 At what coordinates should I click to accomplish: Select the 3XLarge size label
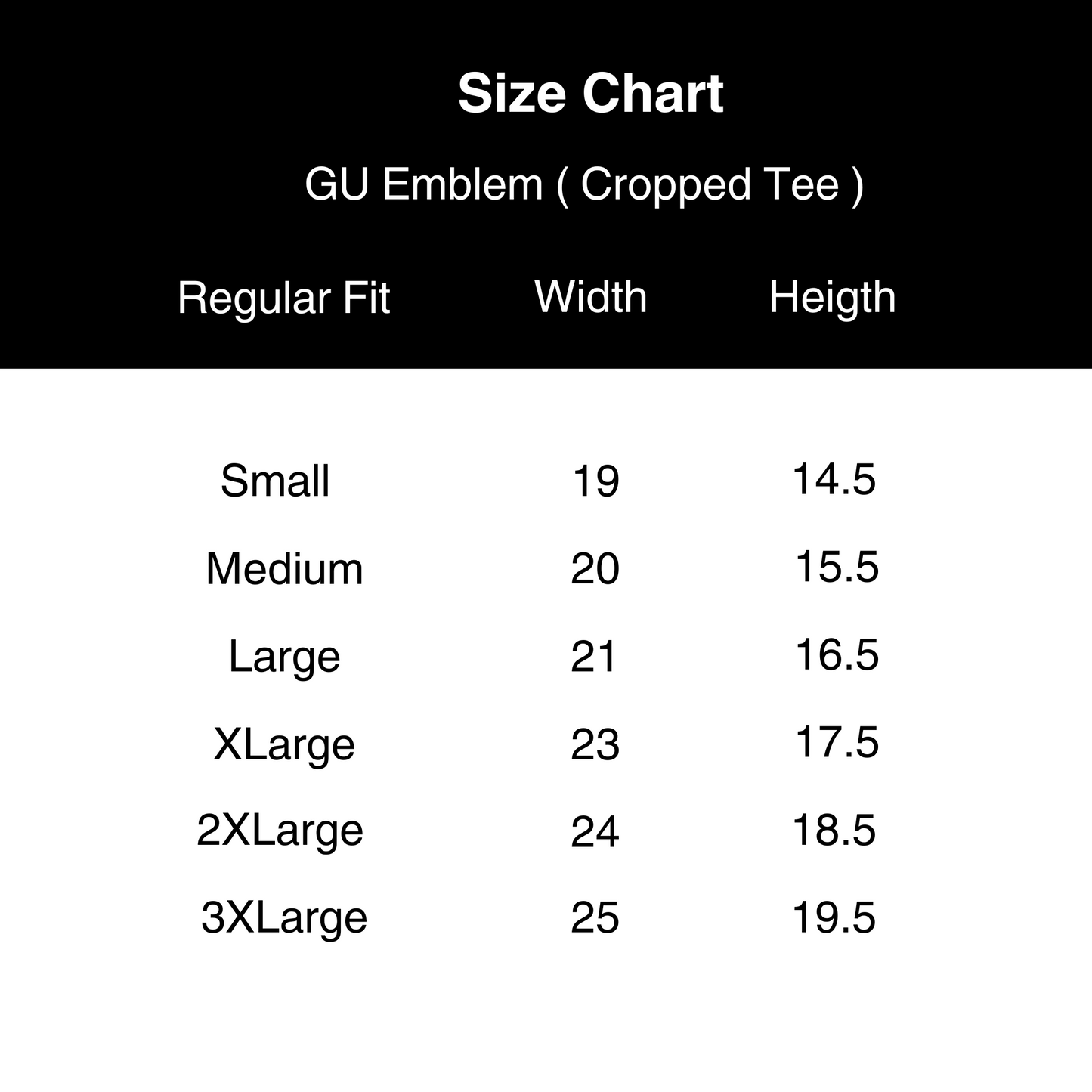tap(284, 918)
